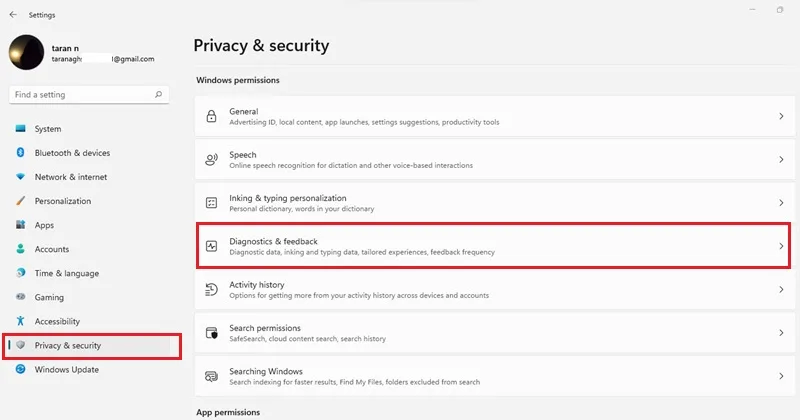Open Search permissions via its chevron
The width and height of the screenshot is (800, 420).
[x=781, y=333]
